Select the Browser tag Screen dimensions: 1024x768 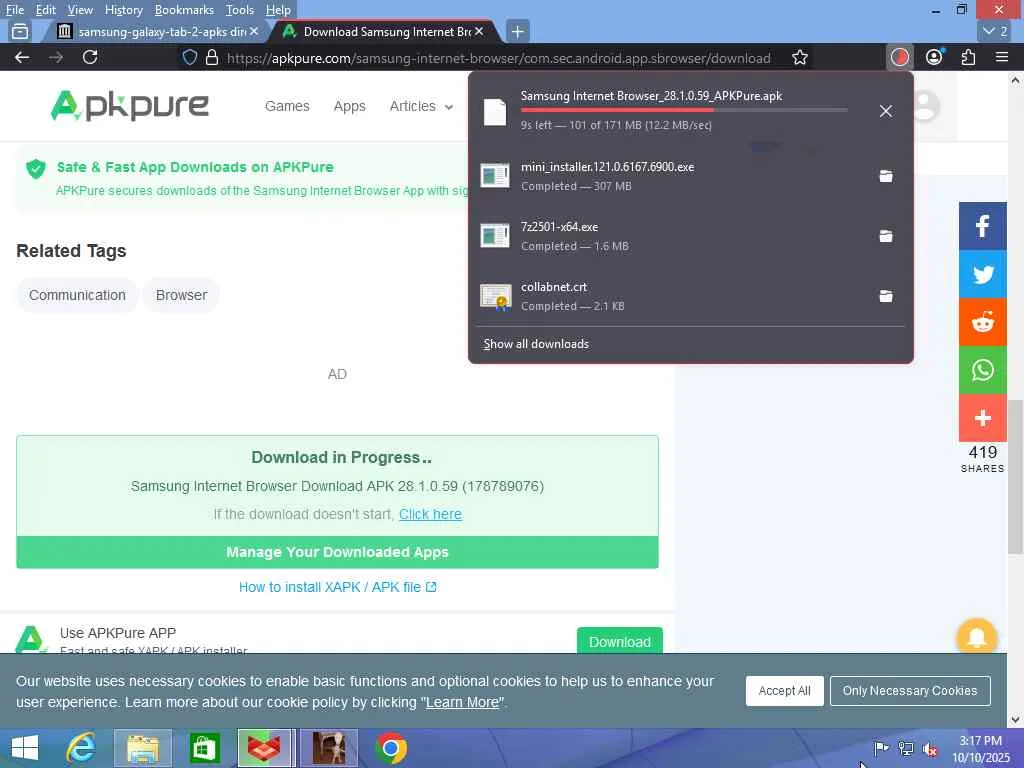[182, 295]
